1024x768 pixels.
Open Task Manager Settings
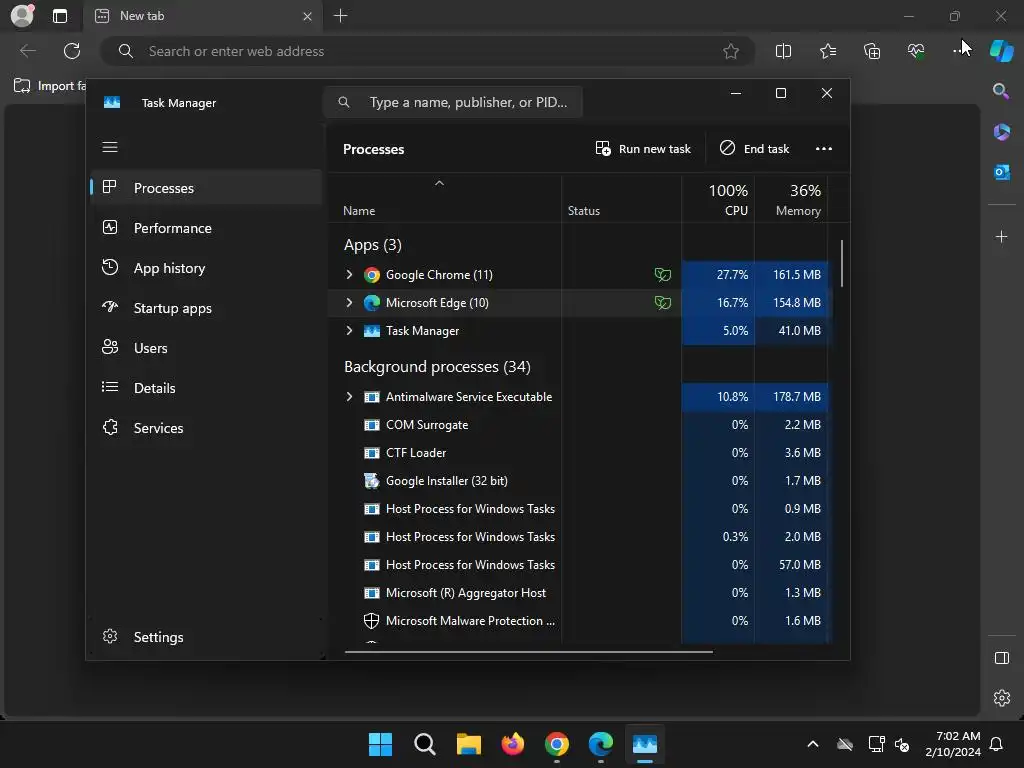pos(206,637)
